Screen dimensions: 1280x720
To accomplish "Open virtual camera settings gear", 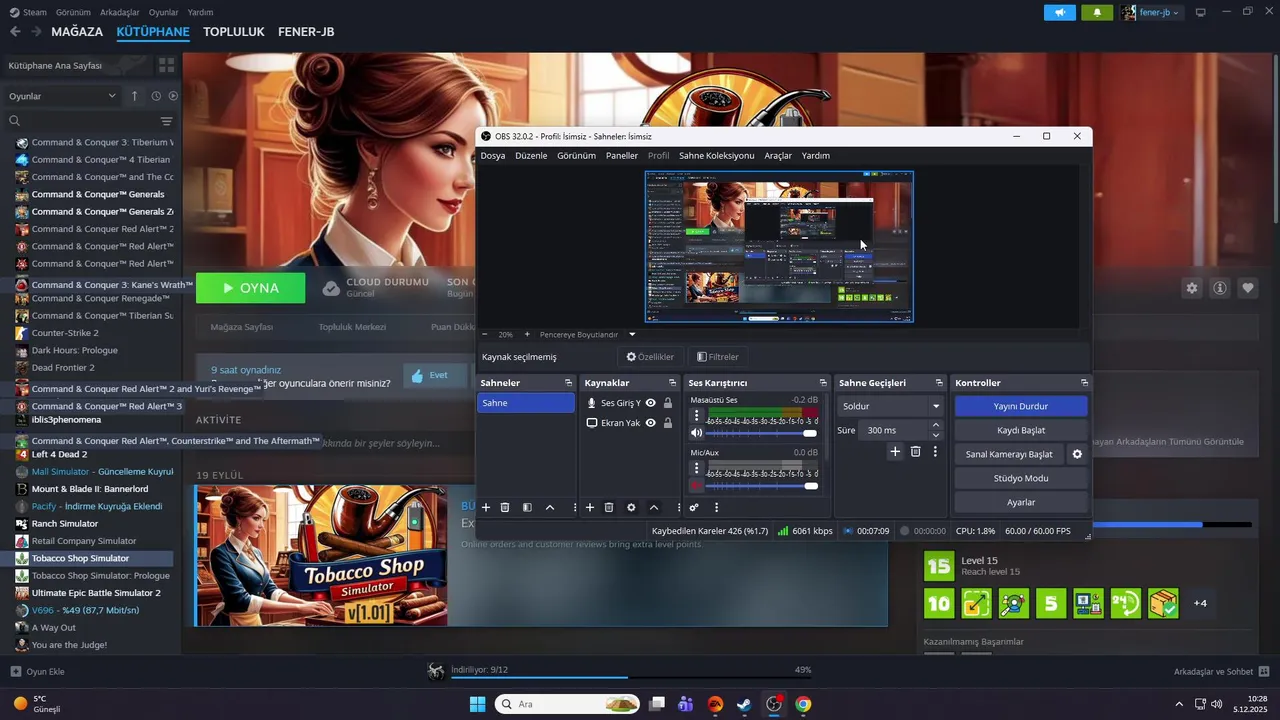I will (x=1077, y=454).
